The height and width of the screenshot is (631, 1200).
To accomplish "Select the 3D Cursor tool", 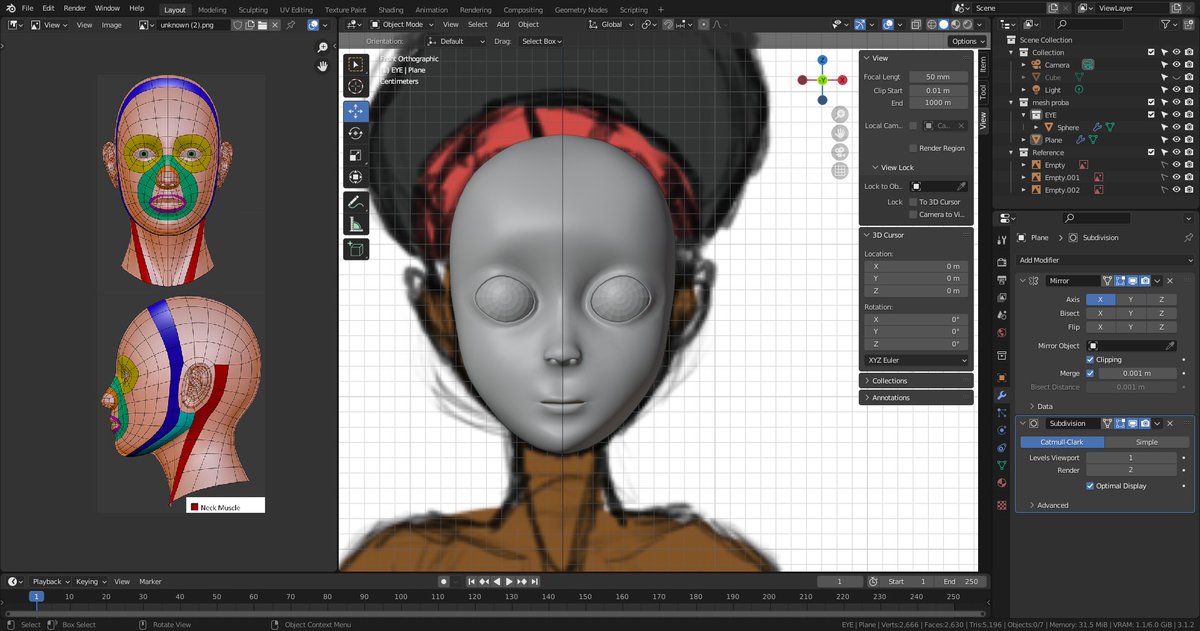I will click(356, 87).
